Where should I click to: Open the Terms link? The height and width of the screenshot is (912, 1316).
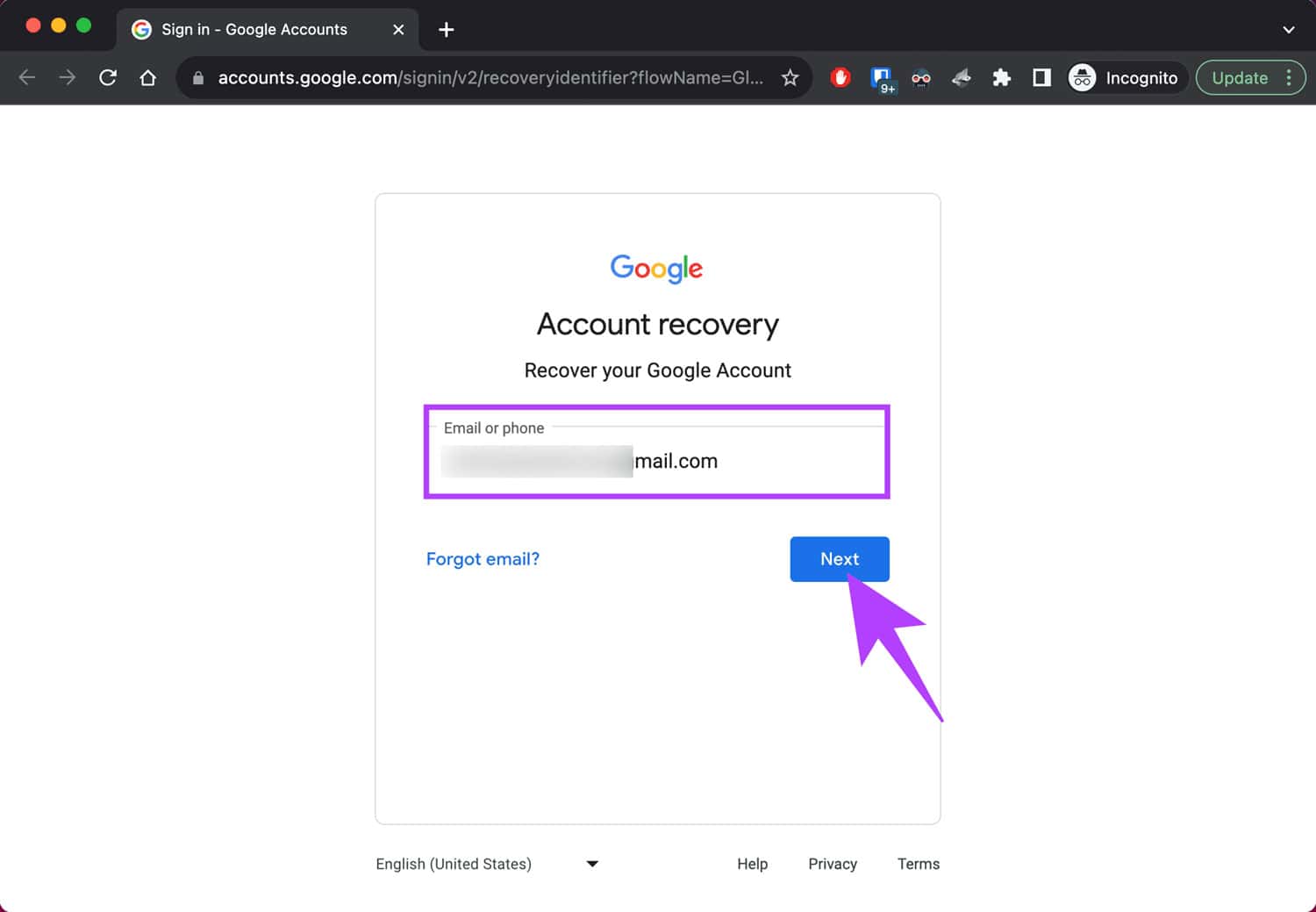click(x=919, y=864)
